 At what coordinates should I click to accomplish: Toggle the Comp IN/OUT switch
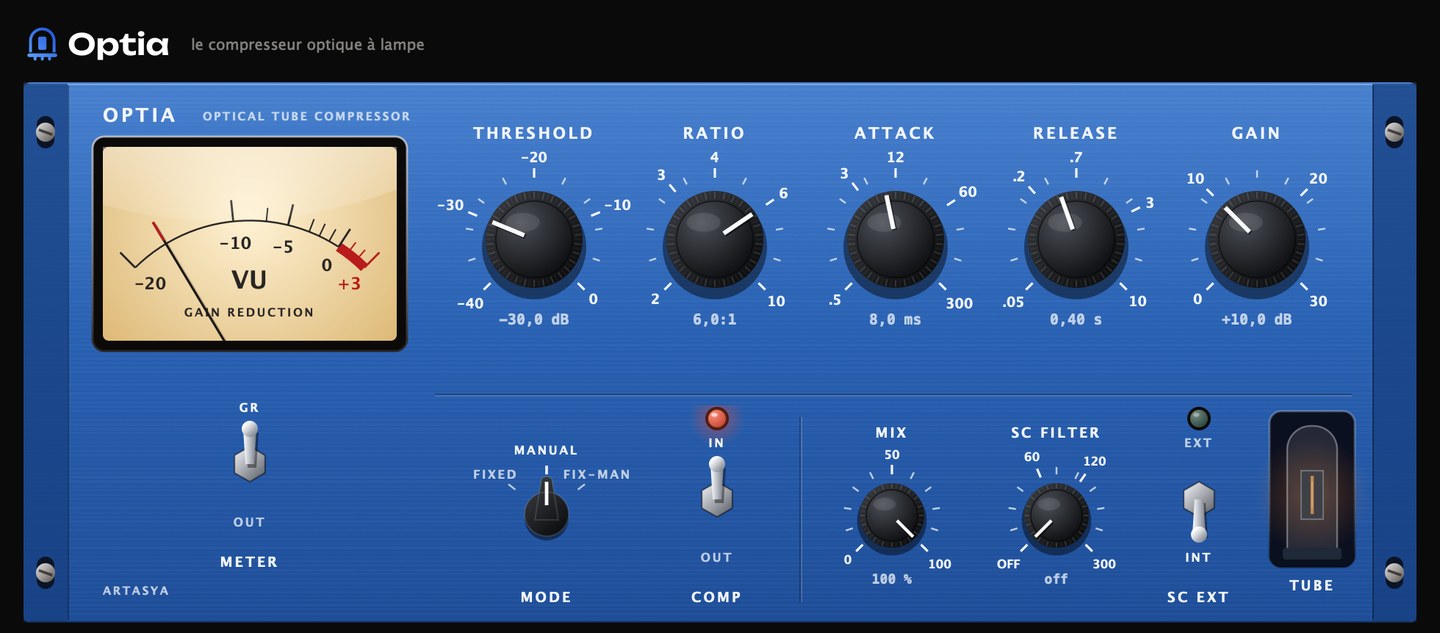(x=716, y=487)
